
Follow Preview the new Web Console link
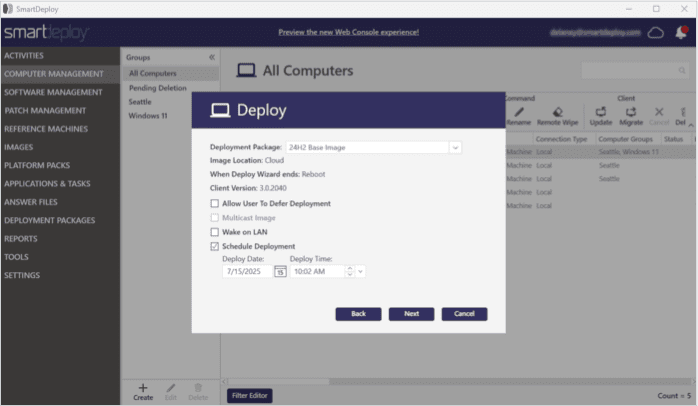click(349, 32)
